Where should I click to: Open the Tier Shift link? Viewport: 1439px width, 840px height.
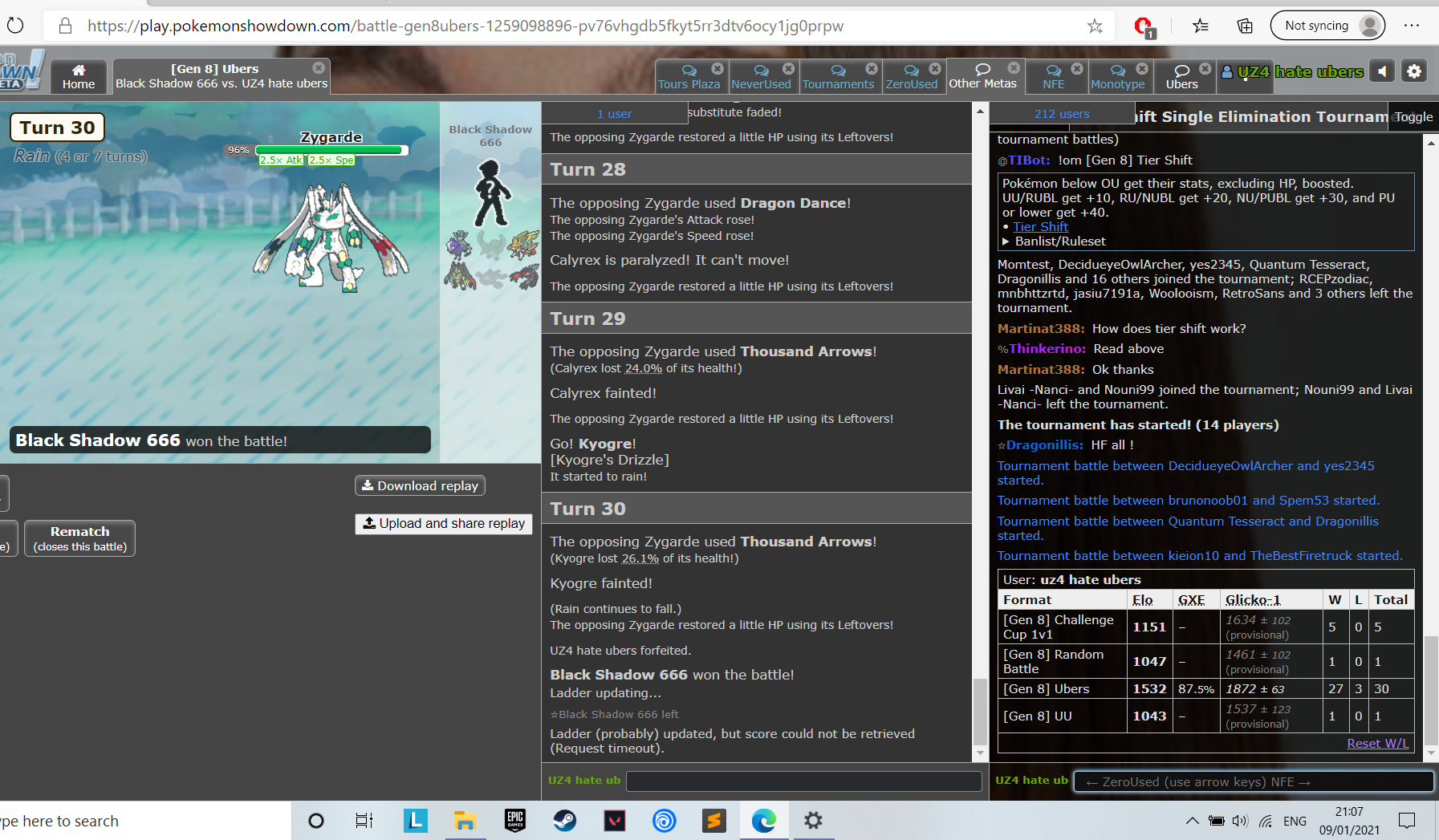(1040, 226)
